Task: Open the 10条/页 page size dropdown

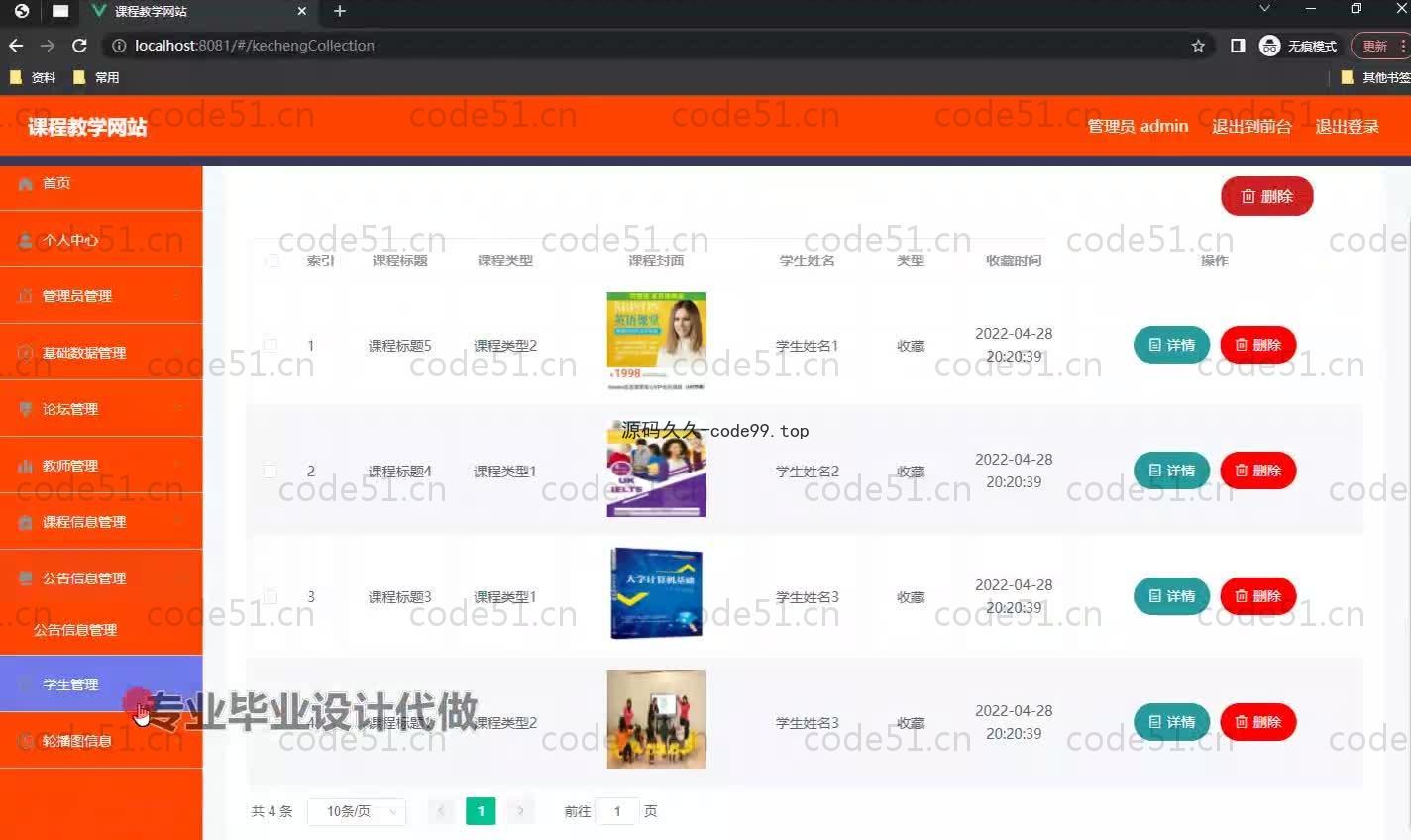Action: [357, 811]
